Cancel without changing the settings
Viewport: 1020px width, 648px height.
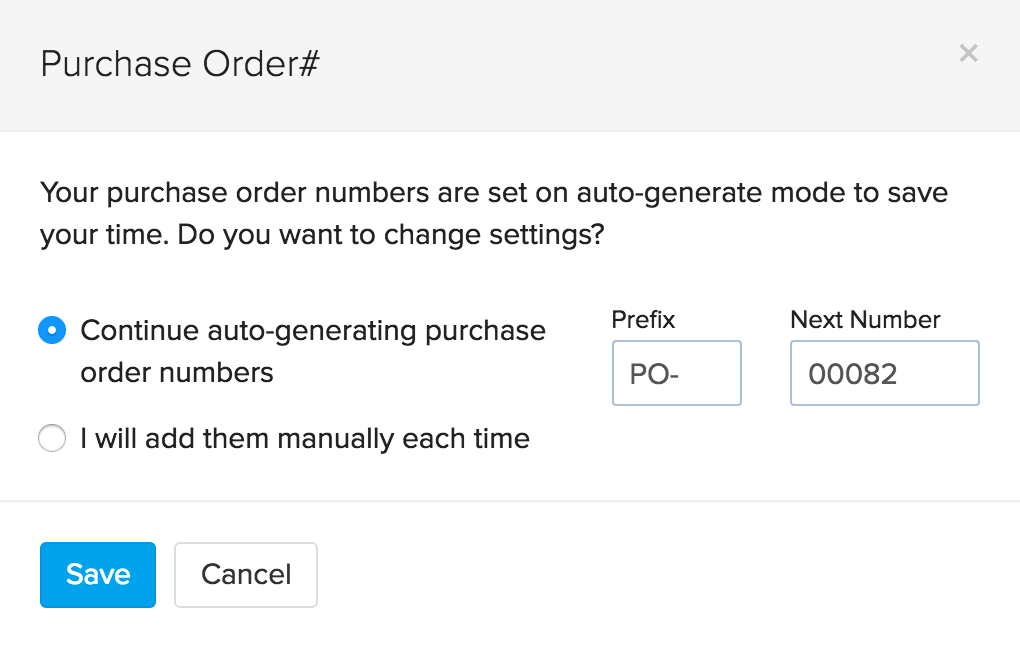click(245, 574)
